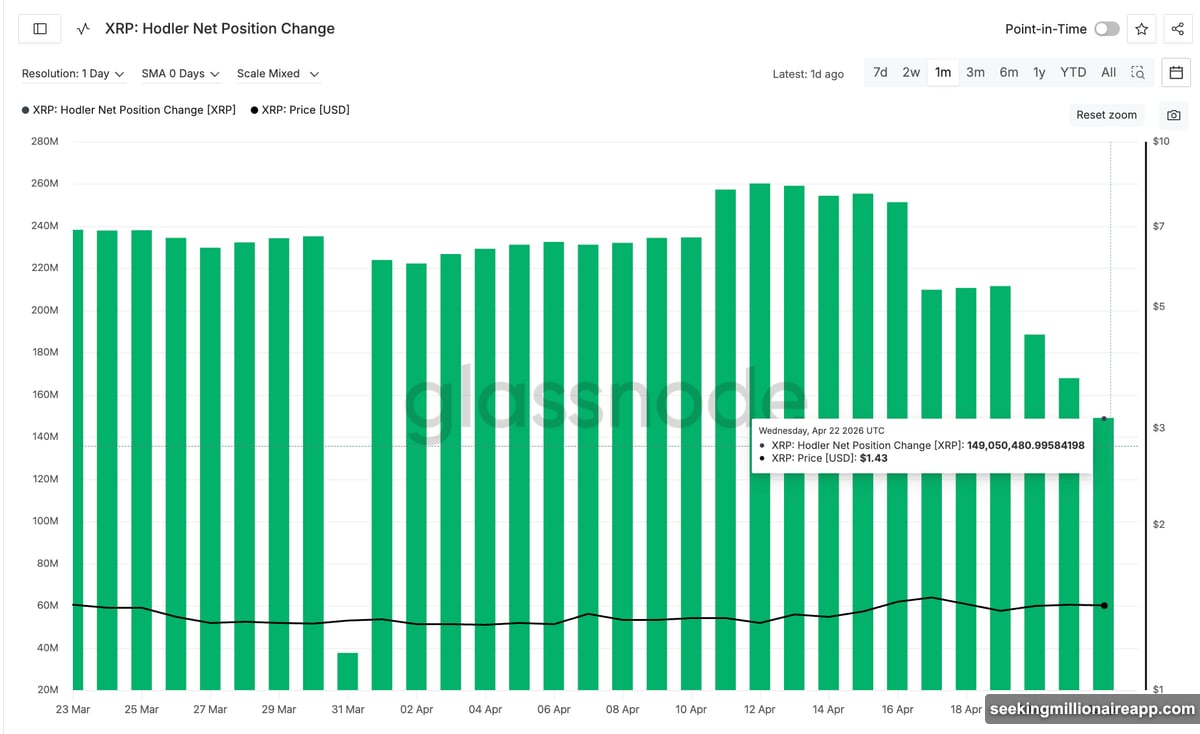The width and height of the screenshot is (1200, 734).
Task: Toggle the left sidebar panel icon
Action: click(x=39, y=28)
